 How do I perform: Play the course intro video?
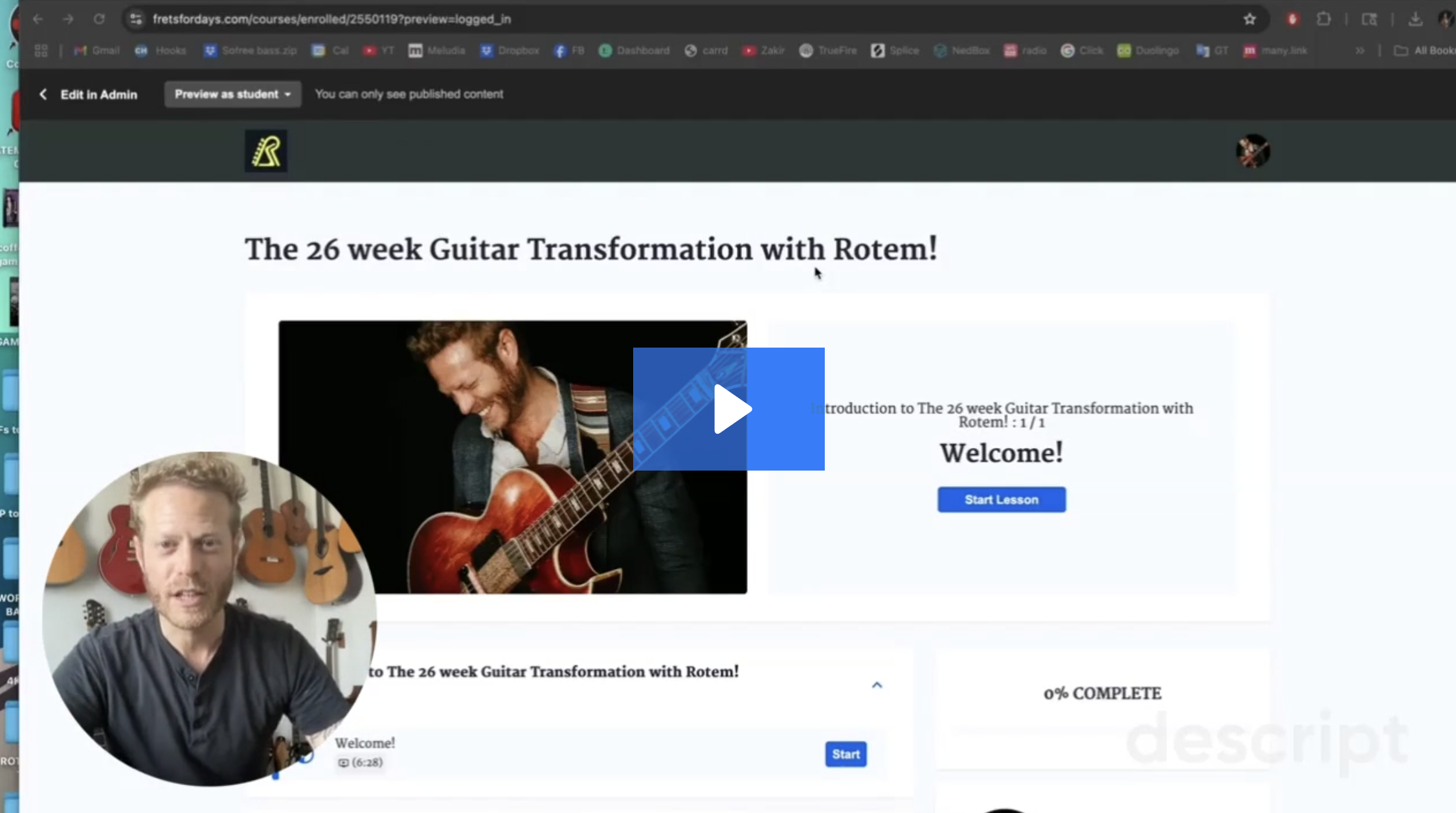click(x=728, y=409)
